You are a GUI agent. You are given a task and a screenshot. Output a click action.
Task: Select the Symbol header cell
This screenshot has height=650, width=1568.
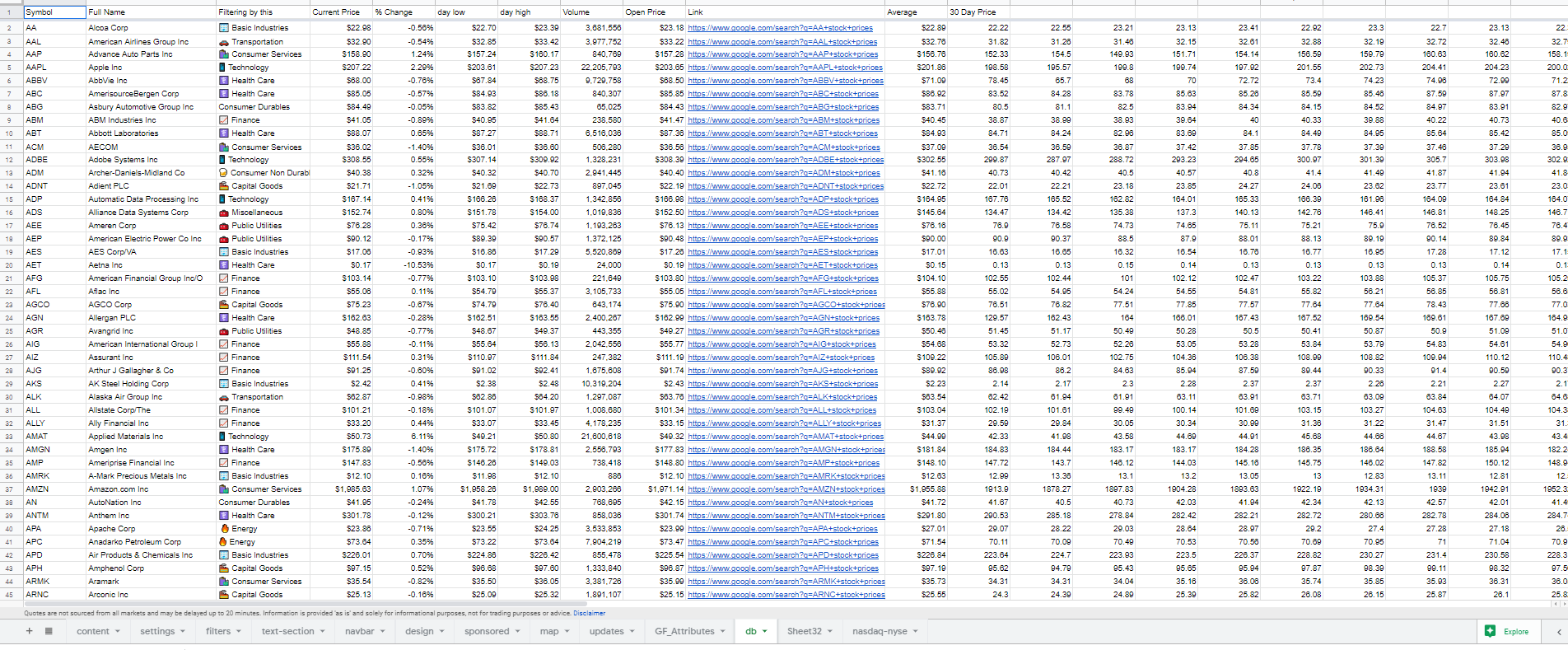coord(54,12)
